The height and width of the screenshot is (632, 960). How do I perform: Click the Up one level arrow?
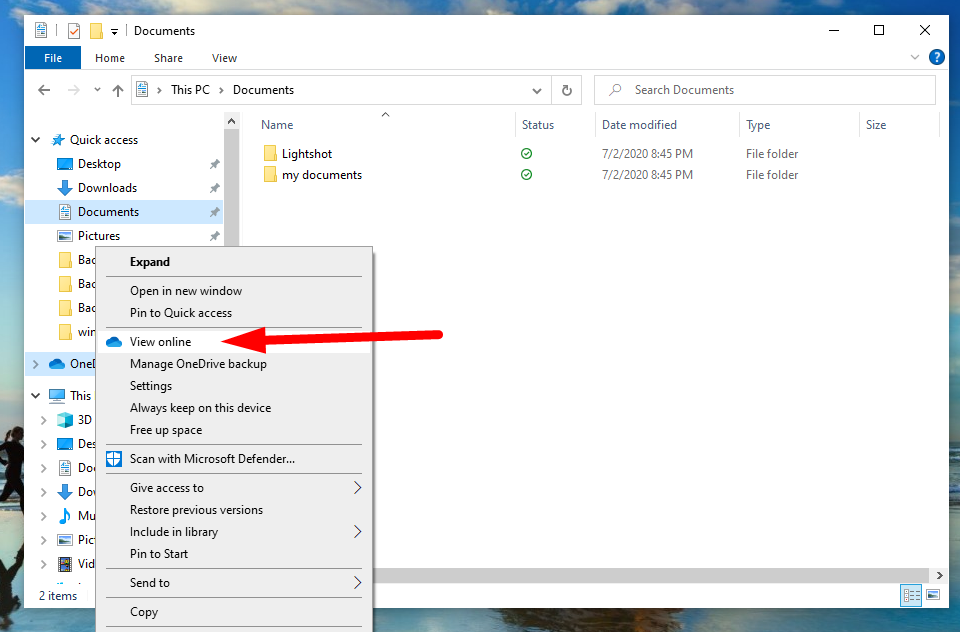[118, 90]
